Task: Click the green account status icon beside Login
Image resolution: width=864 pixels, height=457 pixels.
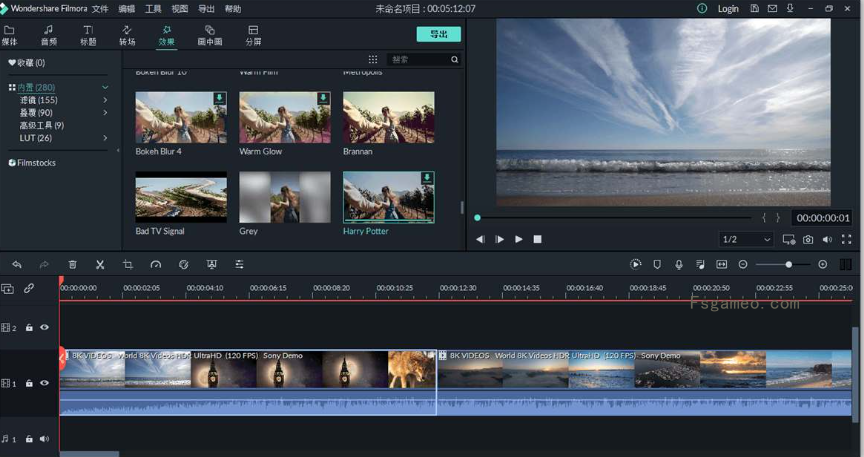Action: click(702, 8)
